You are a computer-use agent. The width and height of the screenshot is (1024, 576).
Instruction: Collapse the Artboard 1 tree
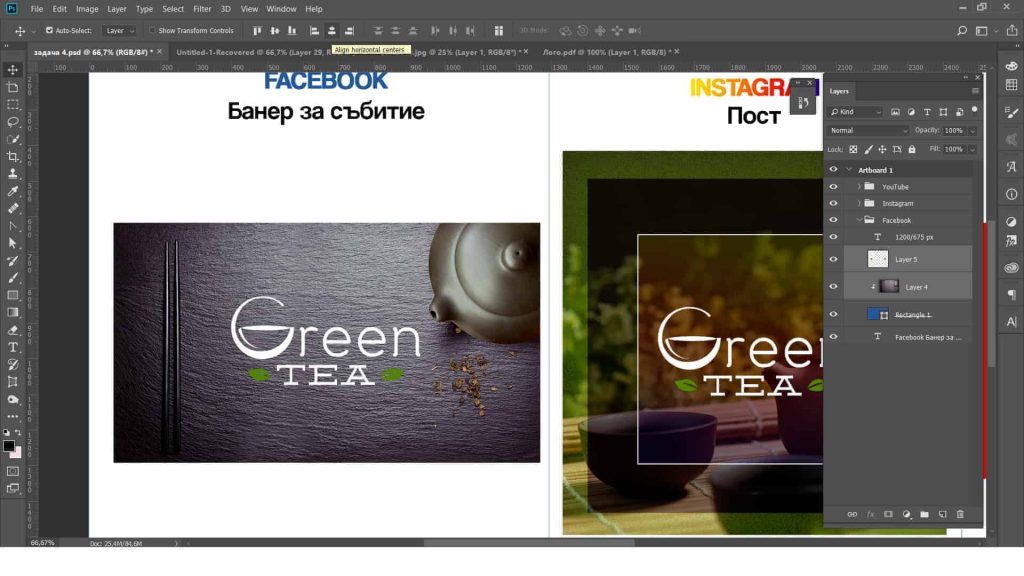(849, 170)
